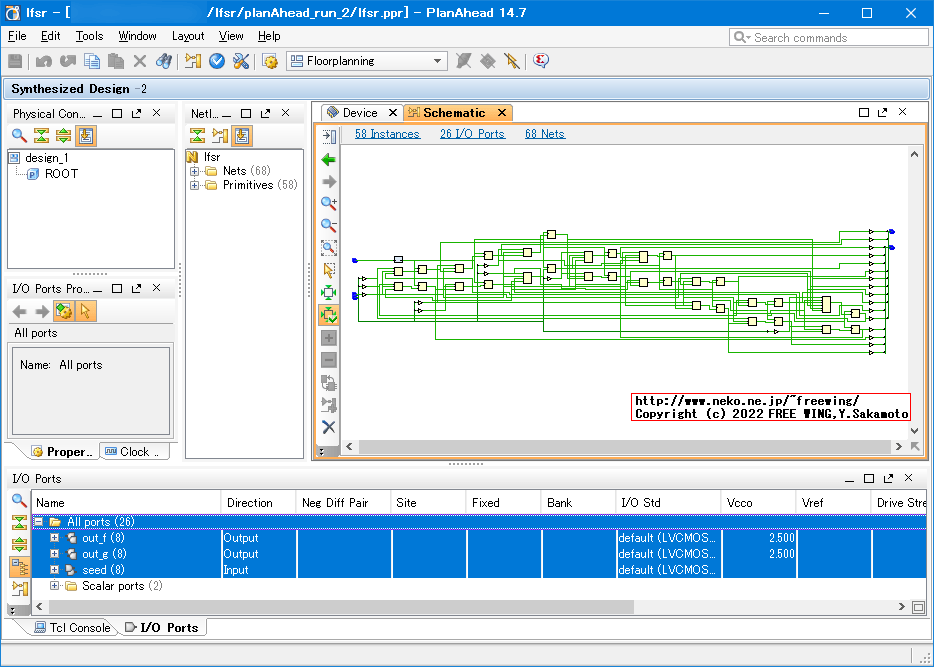This screenshot has height=667, width=934.
Task: Click the Copy icon in main toolbar
Action: 92,61
